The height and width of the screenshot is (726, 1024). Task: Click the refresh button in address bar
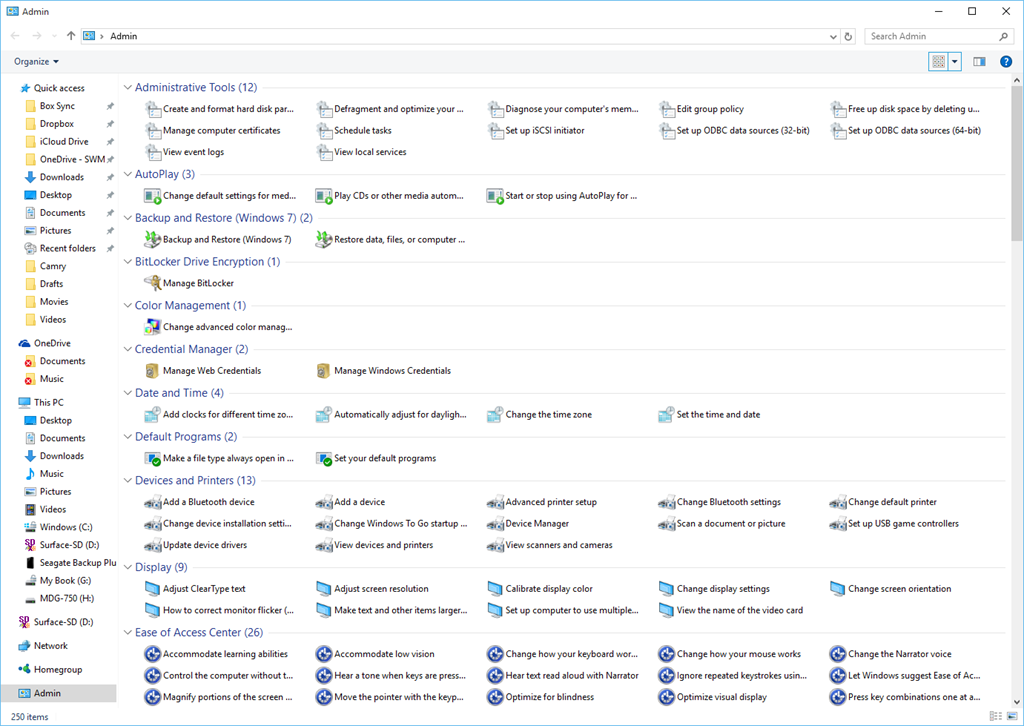coord(849,36)
